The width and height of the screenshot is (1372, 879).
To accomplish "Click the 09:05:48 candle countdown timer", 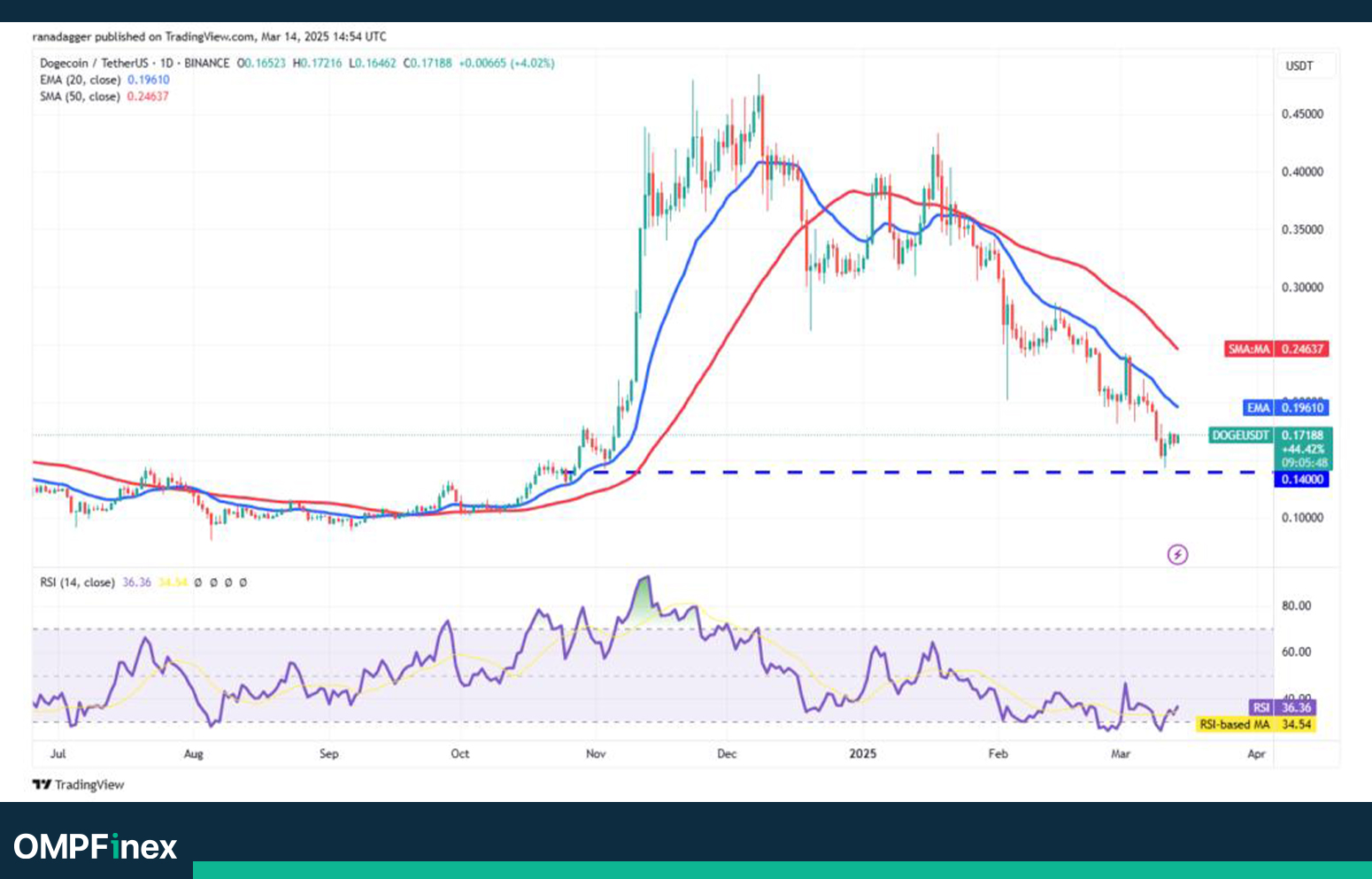I will 1305,463.
